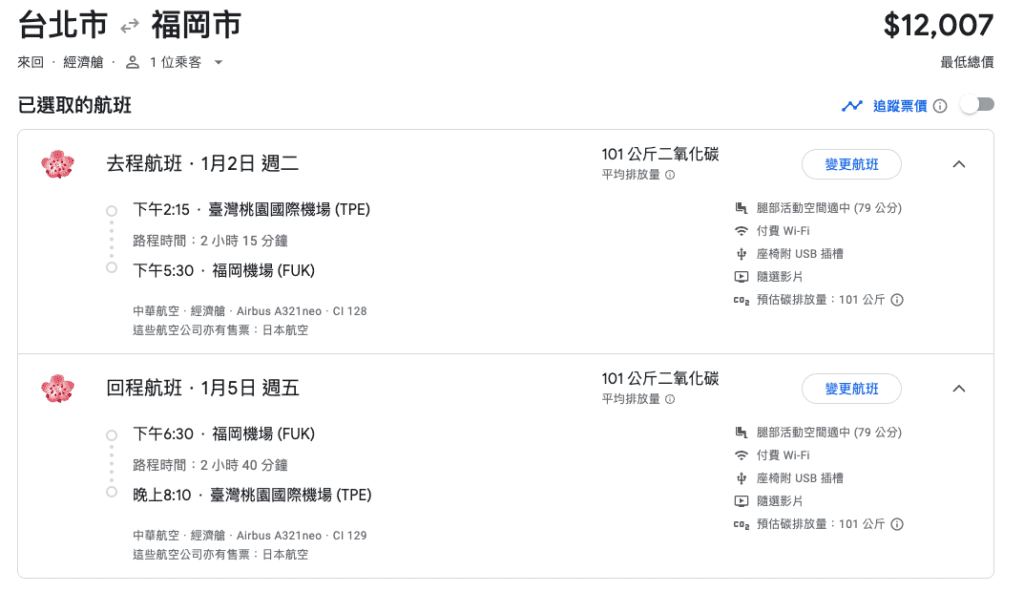
Task: Click info icon beside return 預估碳排放量
Action: coord(897,524)
